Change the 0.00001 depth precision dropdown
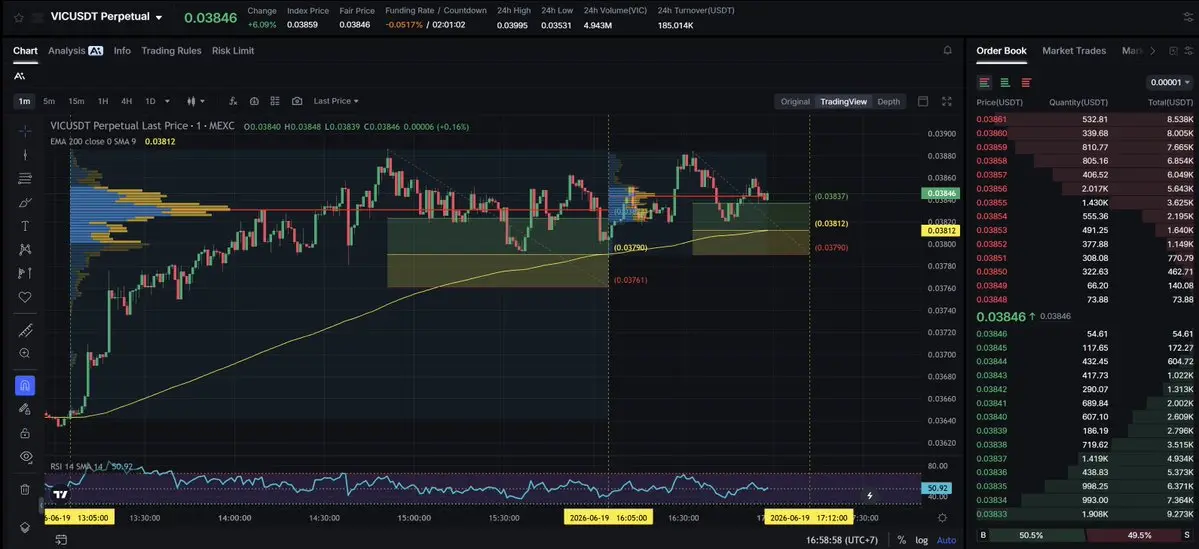 coord(1168,83)
